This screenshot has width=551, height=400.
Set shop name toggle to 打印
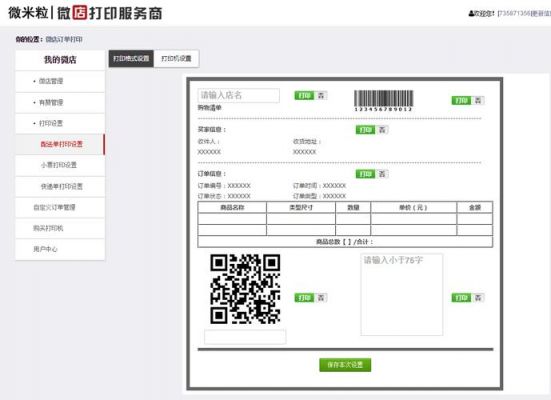coord(304,96)
